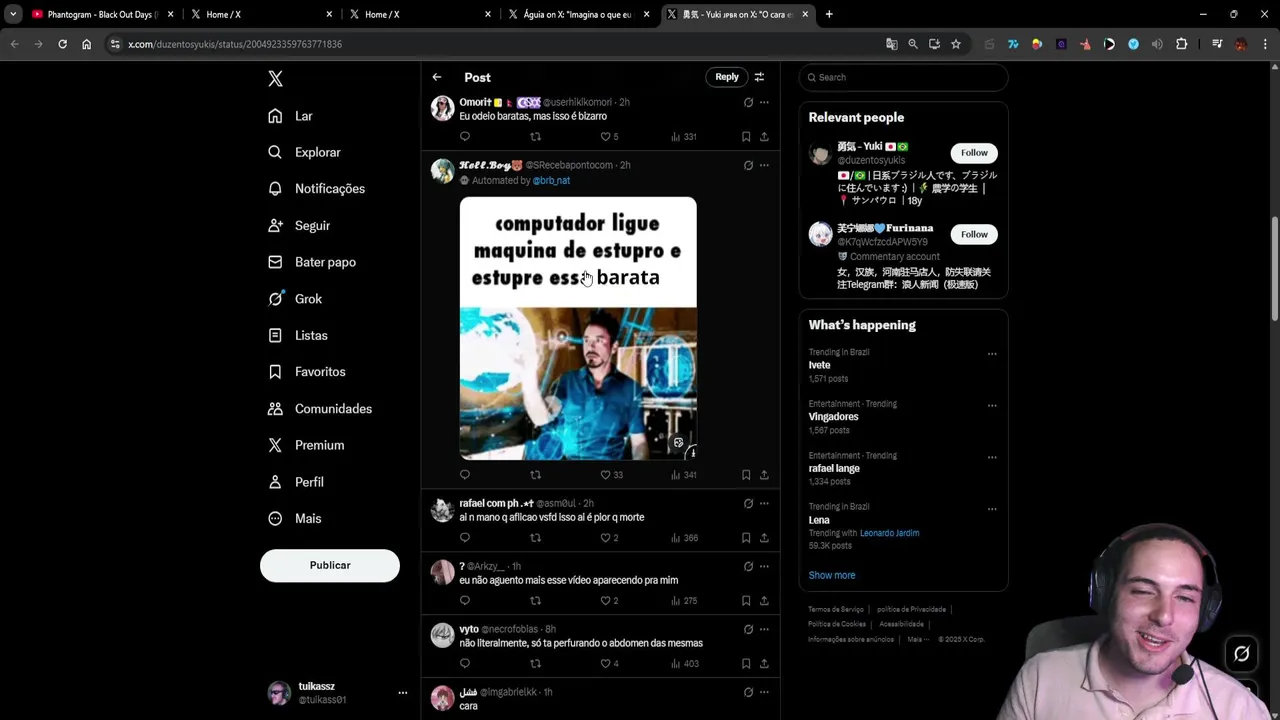Open more menu on Omori's reply

coord(764,102)
